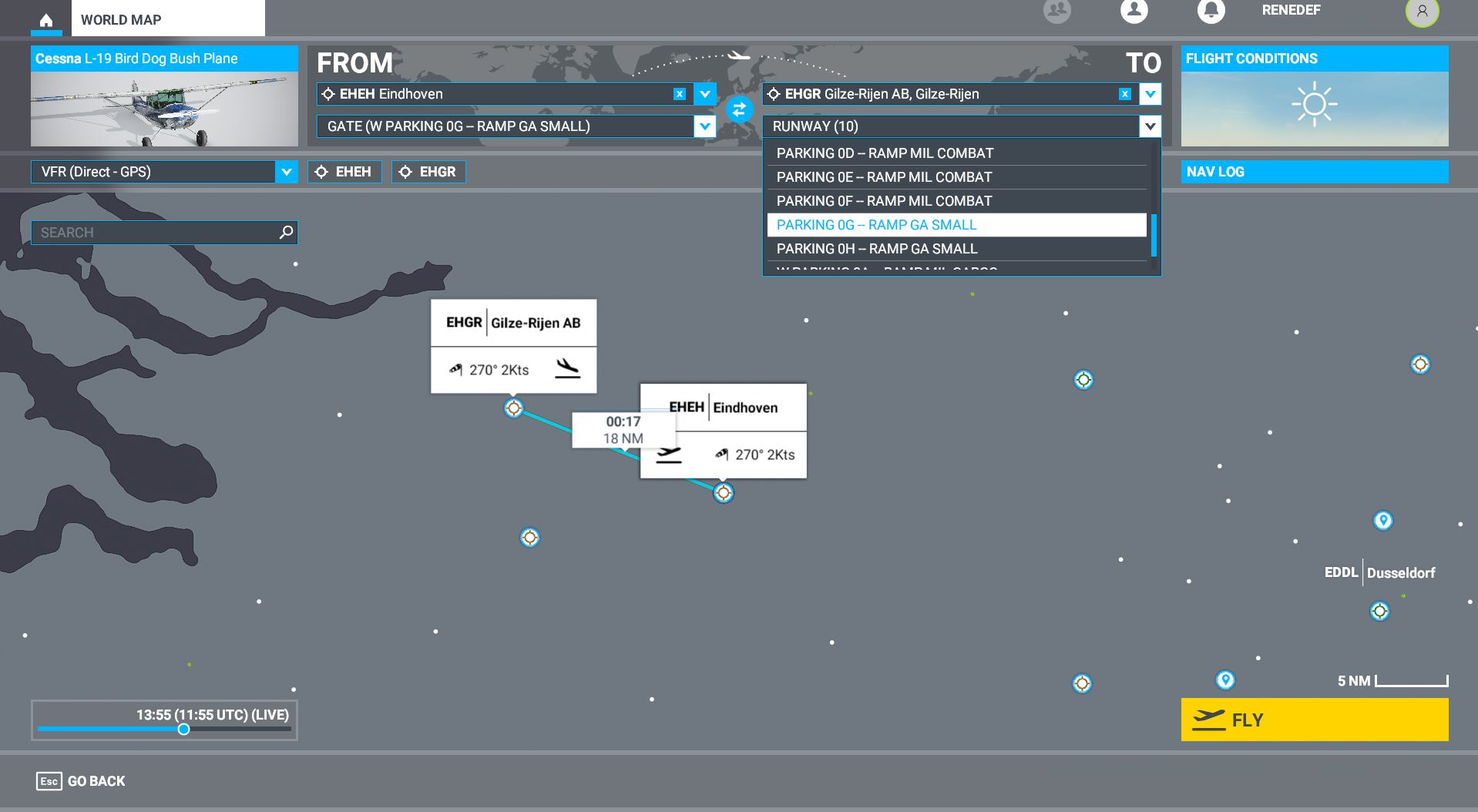Expand the departure airport dropdown

(x=704, y=94)
